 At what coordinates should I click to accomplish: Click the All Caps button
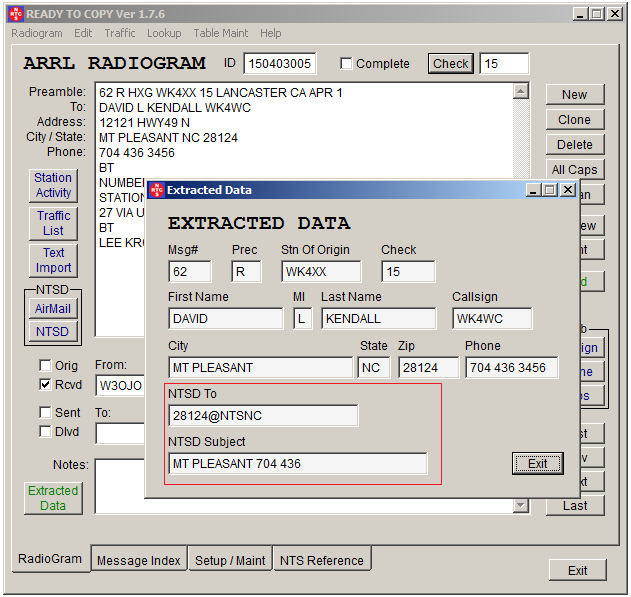(575, 169)
